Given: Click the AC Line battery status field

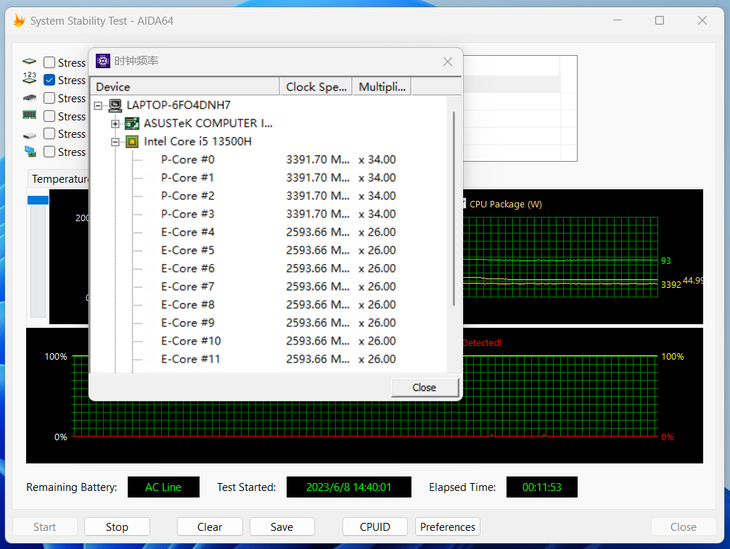Looking at the screenshot, I should point(163,487).
